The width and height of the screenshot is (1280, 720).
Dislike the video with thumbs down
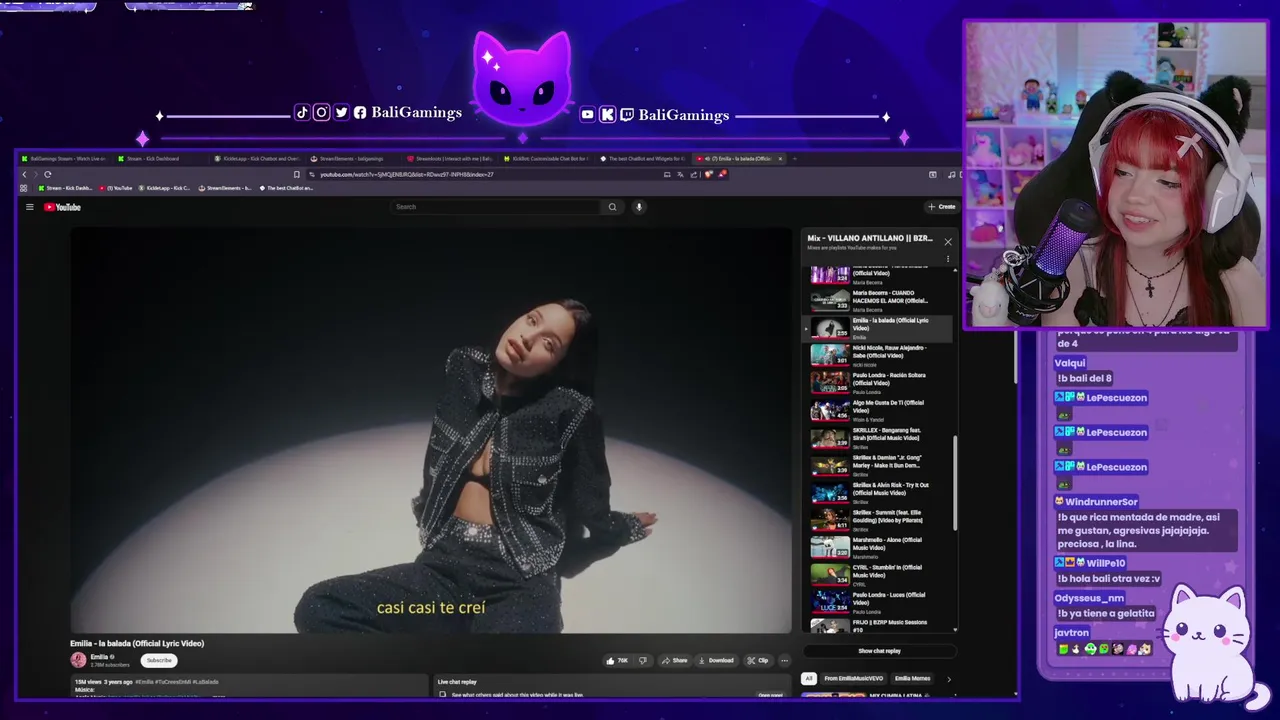point(643,660)
